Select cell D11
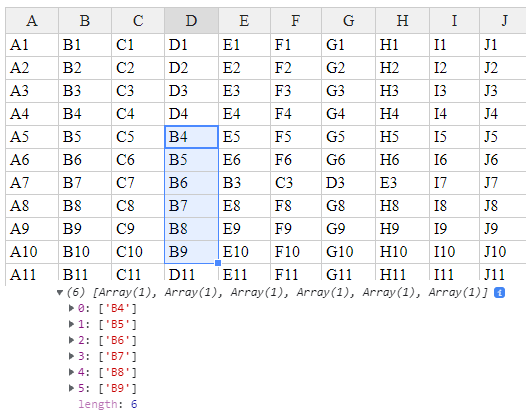 [191, 274]
